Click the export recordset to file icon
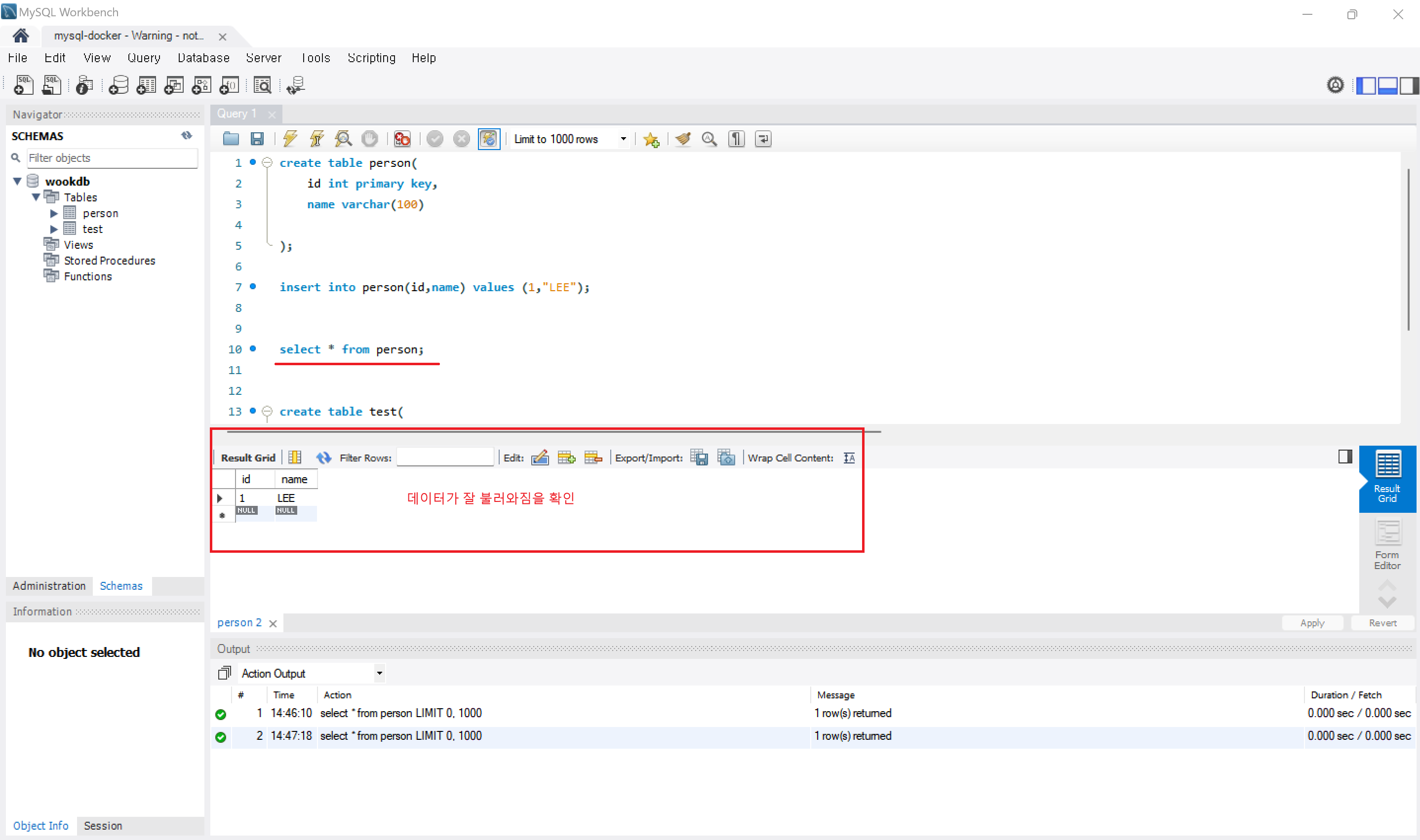Screen dimensions: 1420x840 (699, 458)
